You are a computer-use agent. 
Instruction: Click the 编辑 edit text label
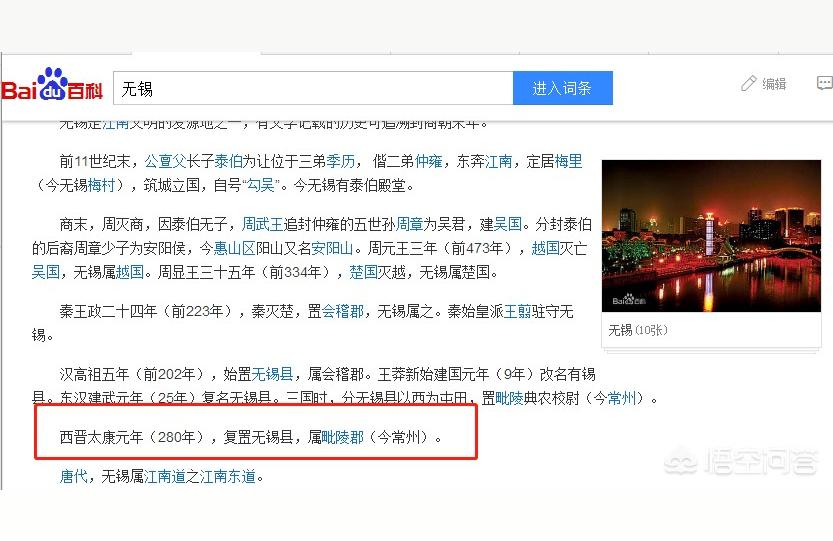tap(774, 84)
